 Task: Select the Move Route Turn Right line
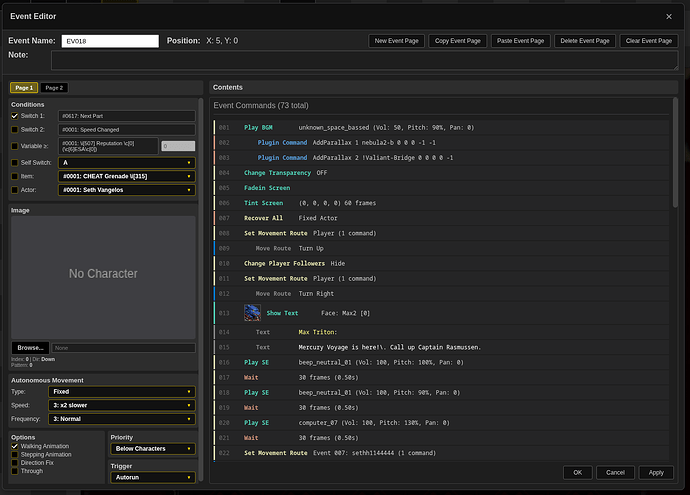441,293
